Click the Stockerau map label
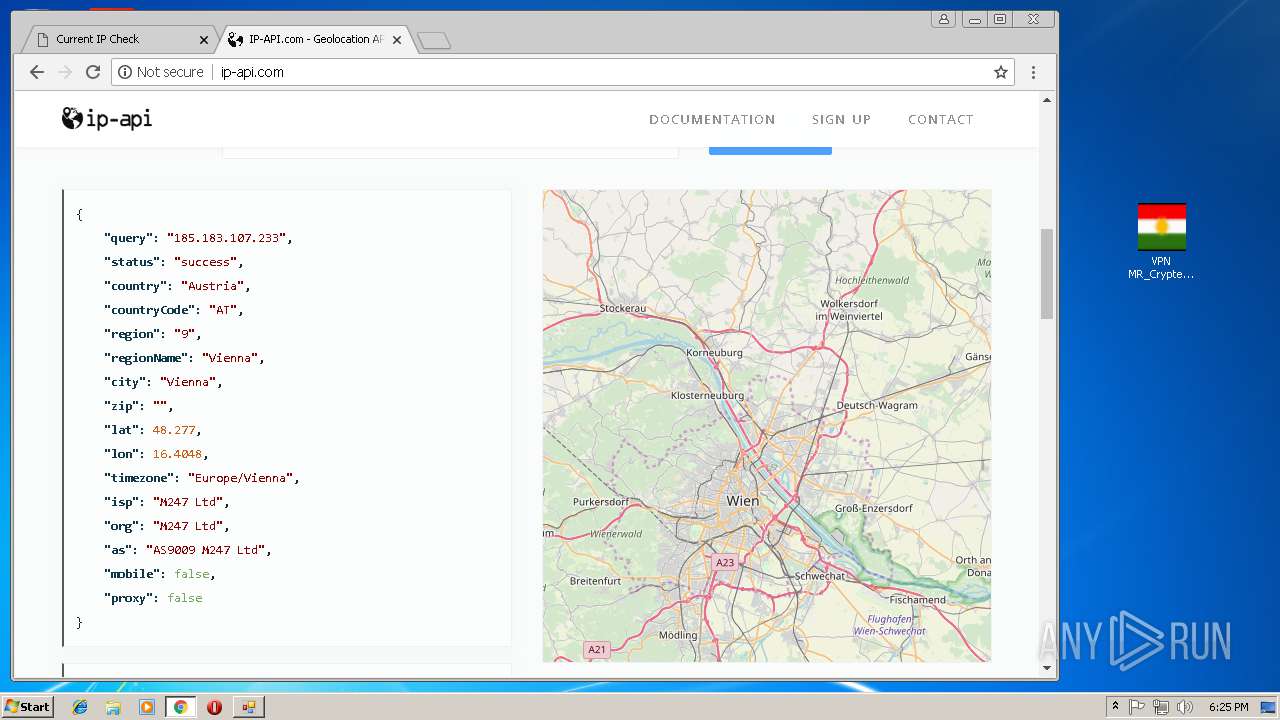The image size is (1280, 720). coord(623,309)
